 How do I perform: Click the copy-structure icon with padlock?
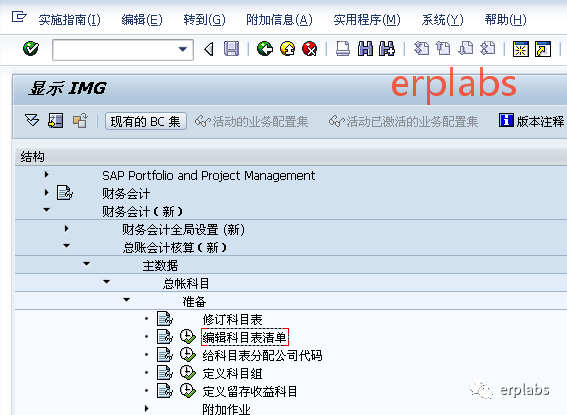80,120
